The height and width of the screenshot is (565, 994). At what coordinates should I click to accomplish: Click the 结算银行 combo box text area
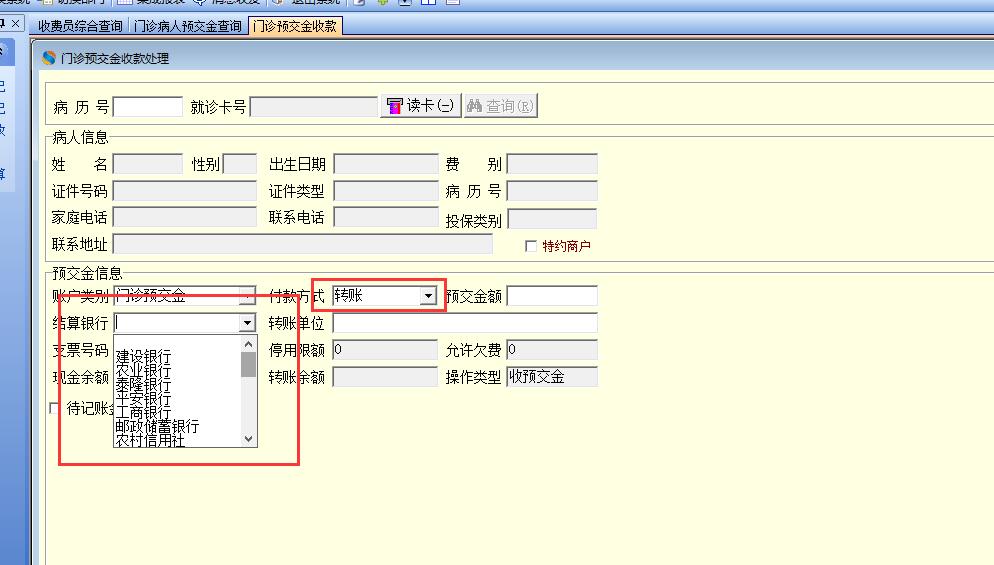tap(177, 323)
